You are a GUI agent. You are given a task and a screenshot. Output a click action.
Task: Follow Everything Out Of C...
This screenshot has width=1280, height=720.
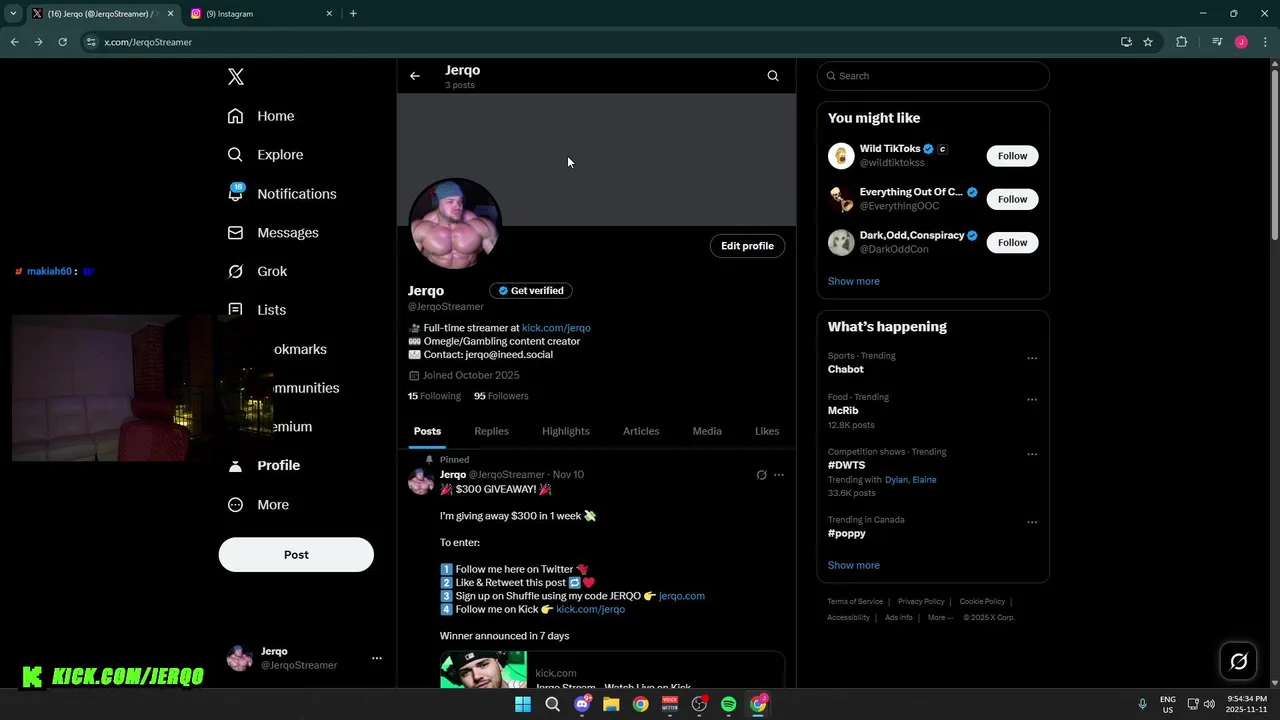click(1012, 199)
